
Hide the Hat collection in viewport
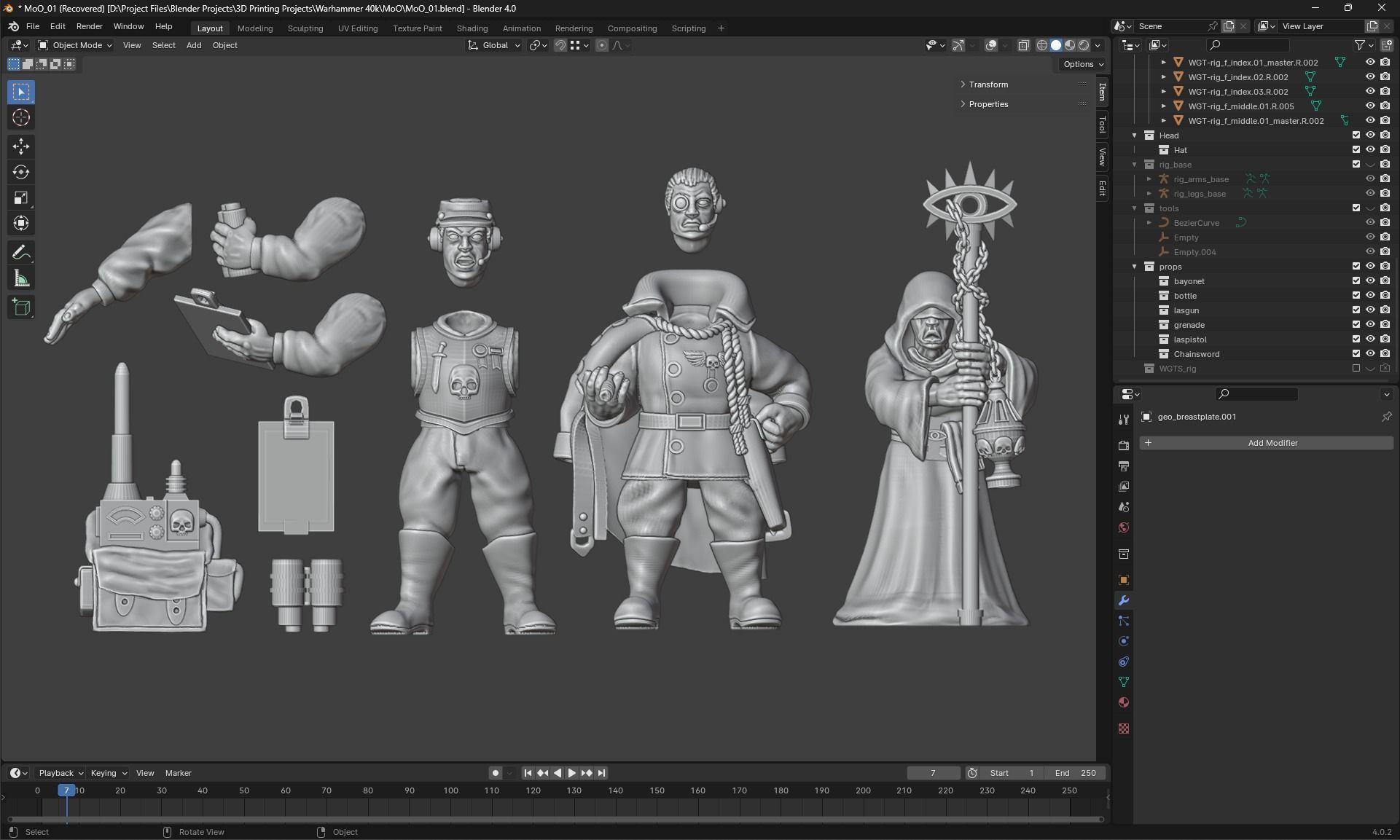(x=1370, y=150)
